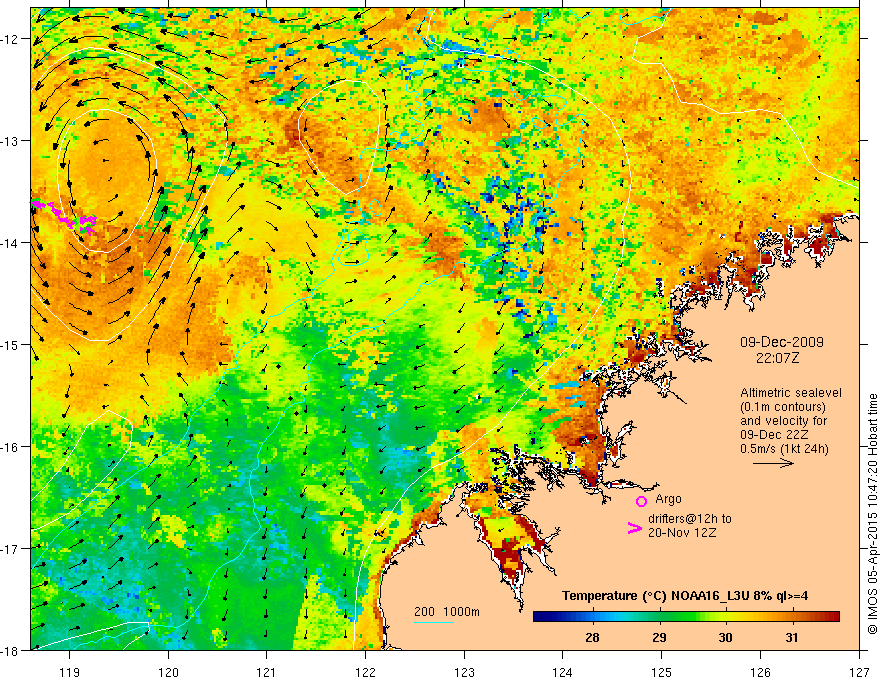
Task: Click the IMOS copyright timestamp text
Action: pyautogui.click(x=872, y=514)
